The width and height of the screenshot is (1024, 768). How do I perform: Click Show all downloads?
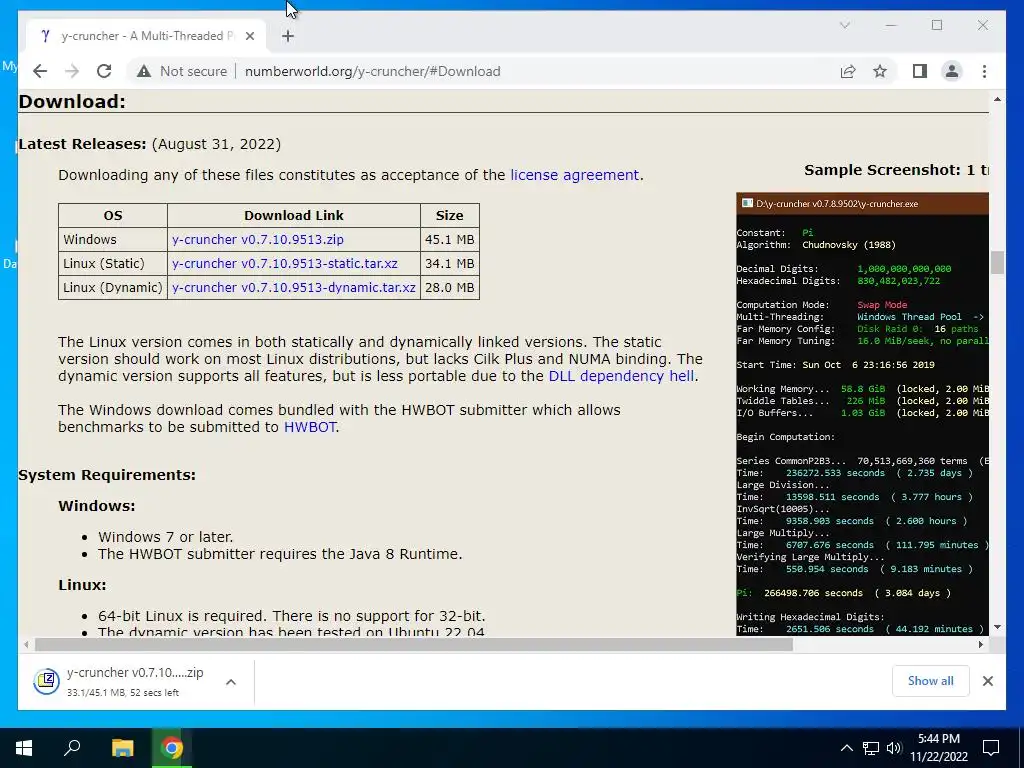931,681
